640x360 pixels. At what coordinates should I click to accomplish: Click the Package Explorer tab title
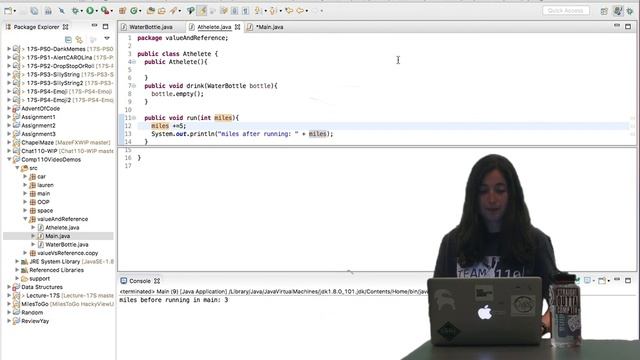pyautogui.click(x=36, y=27)
